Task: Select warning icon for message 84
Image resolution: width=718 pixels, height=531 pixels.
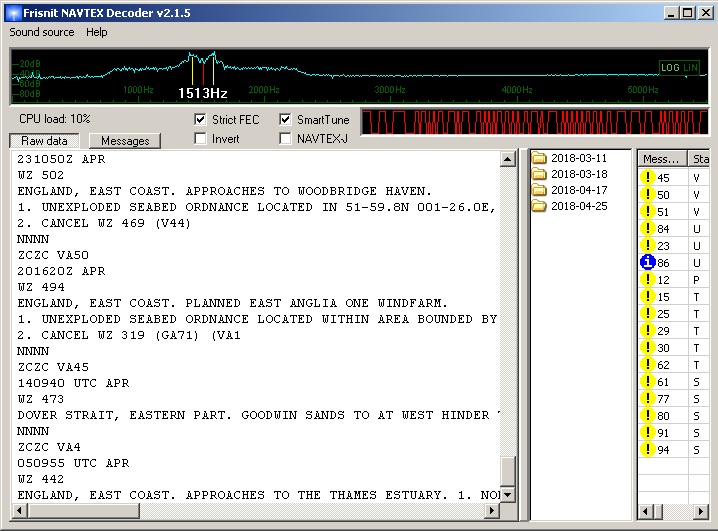Action: (x=647, y=228)
